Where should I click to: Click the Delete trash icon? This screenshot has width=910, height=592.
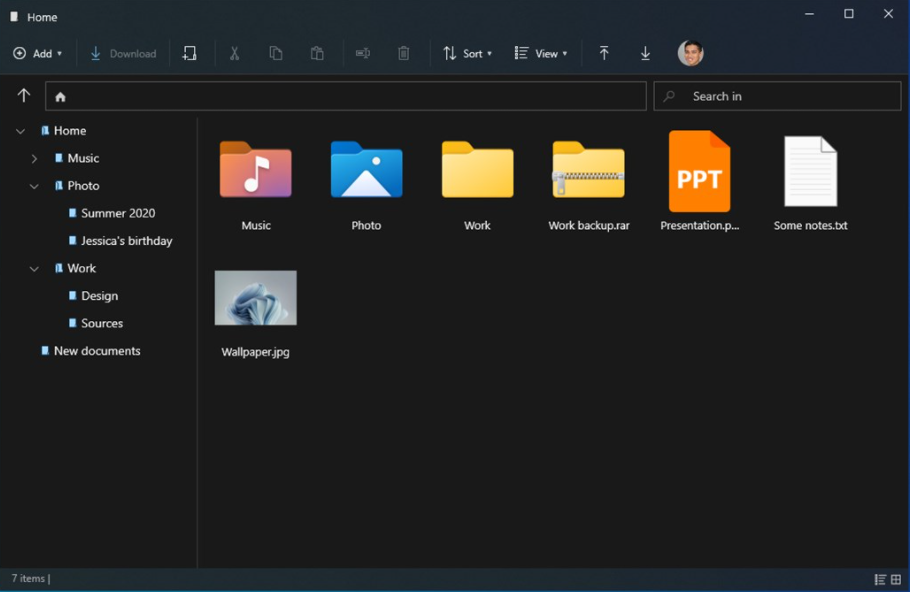pyautogui.click(x=403, y=53)
